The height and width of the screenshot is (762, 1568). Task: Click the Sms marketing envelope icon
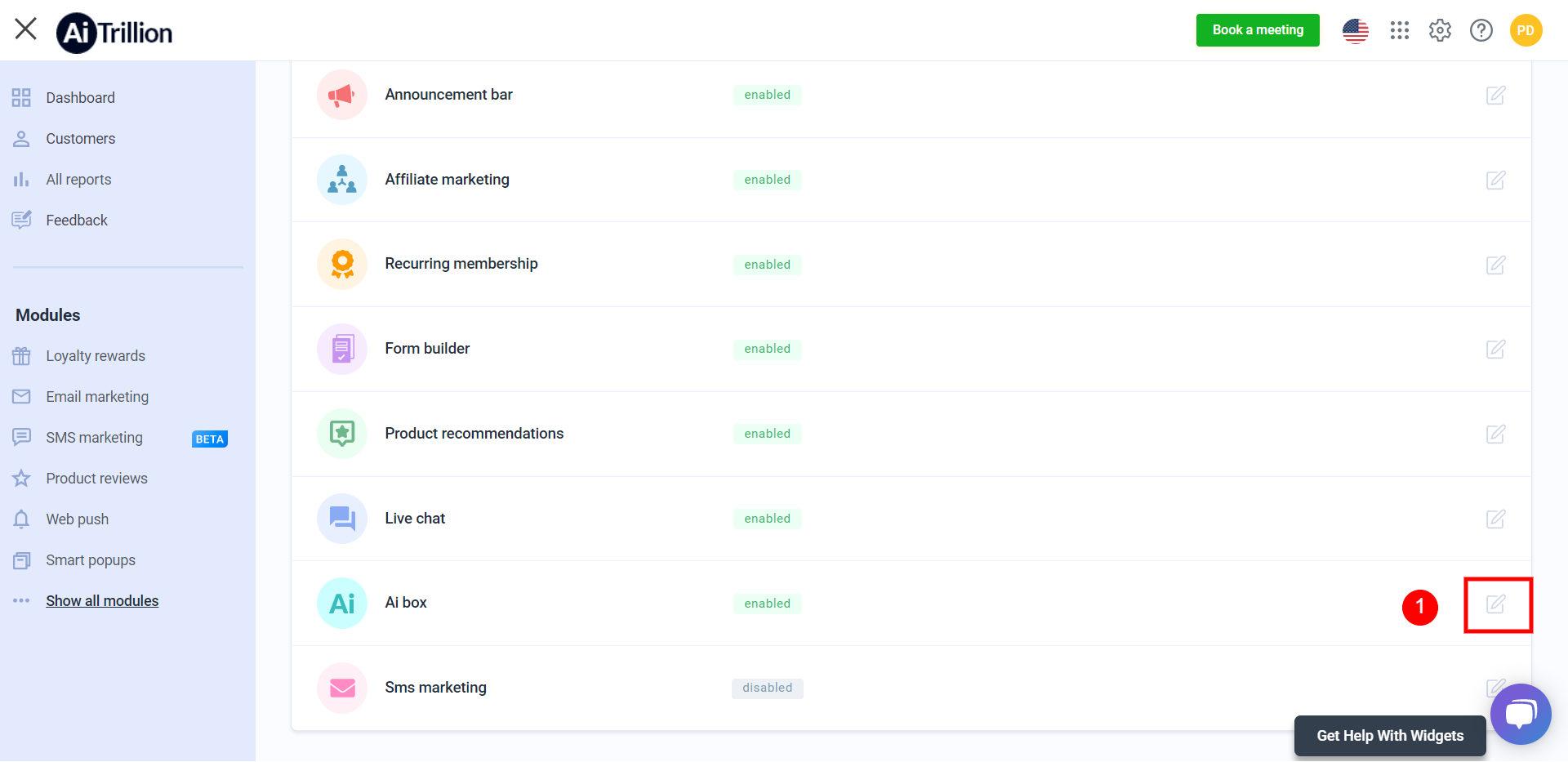342,688
